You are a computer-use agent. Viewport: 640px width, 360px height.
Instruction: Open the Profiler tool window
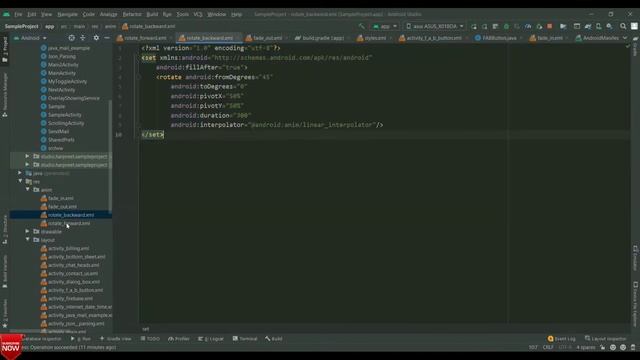[179, 339]
